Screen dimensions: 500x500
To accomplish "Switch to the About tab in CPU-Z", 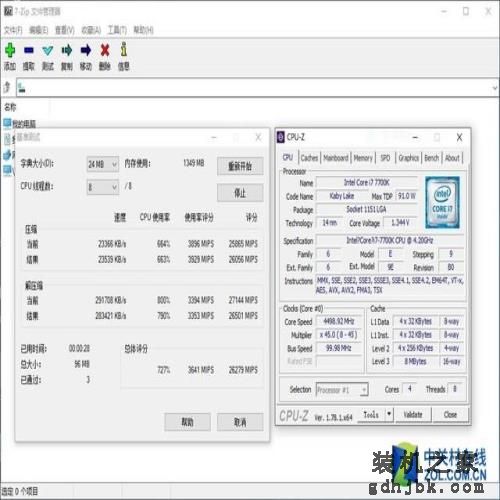I will click(452, 158).
